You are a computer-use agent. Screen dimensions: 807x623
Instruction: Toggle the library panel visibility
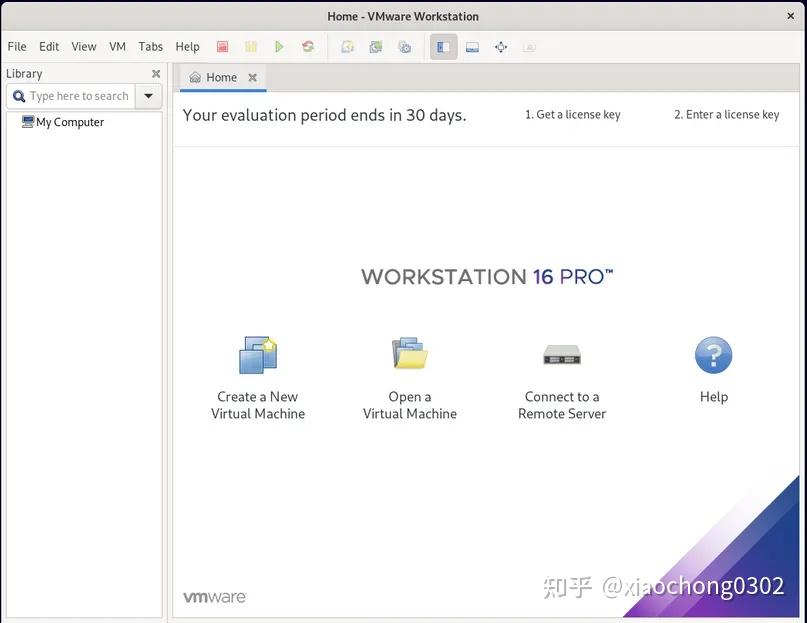coord(443,46)
